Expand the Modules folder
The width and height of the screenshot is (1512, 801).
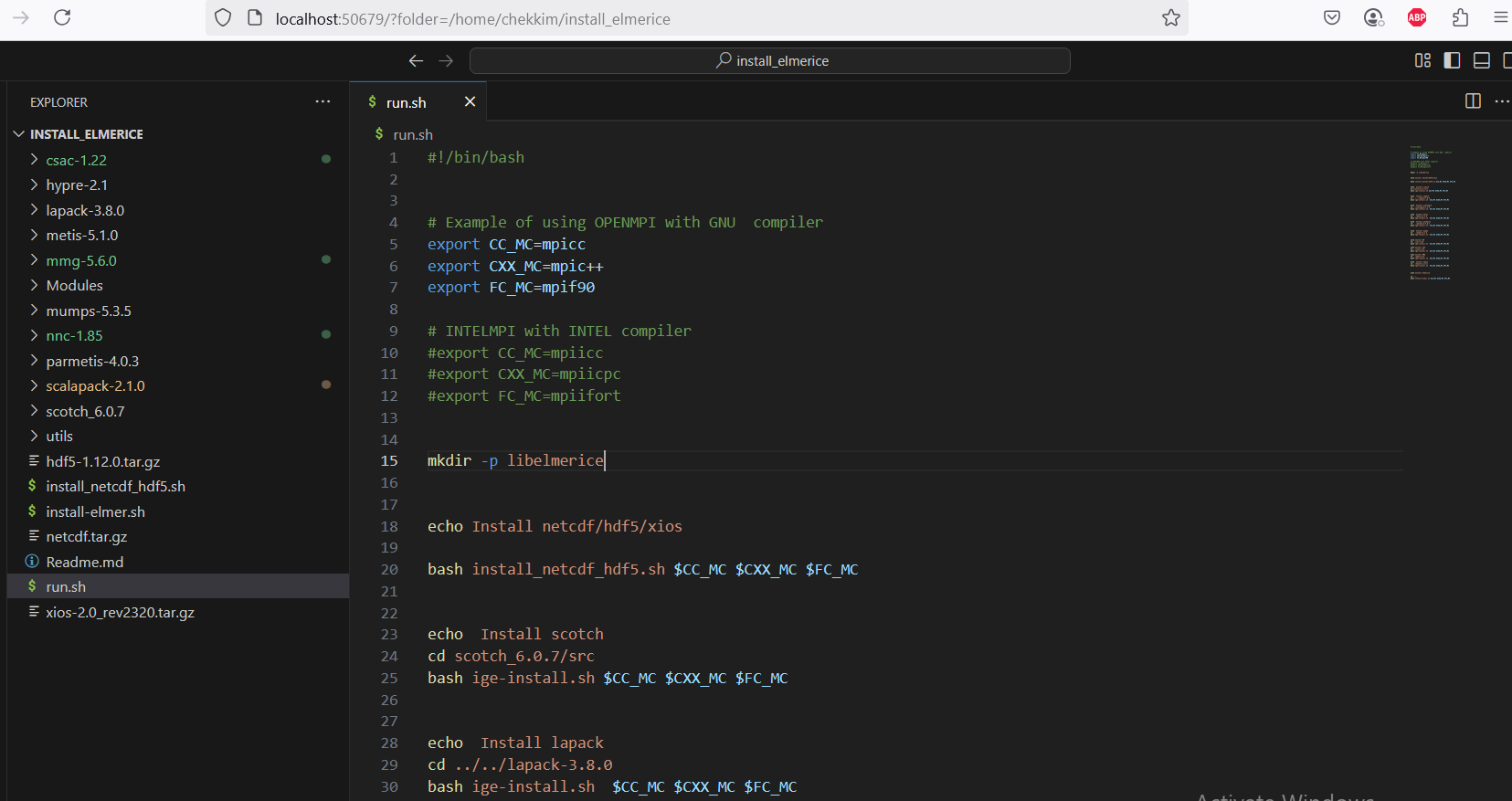coord(75,286)
